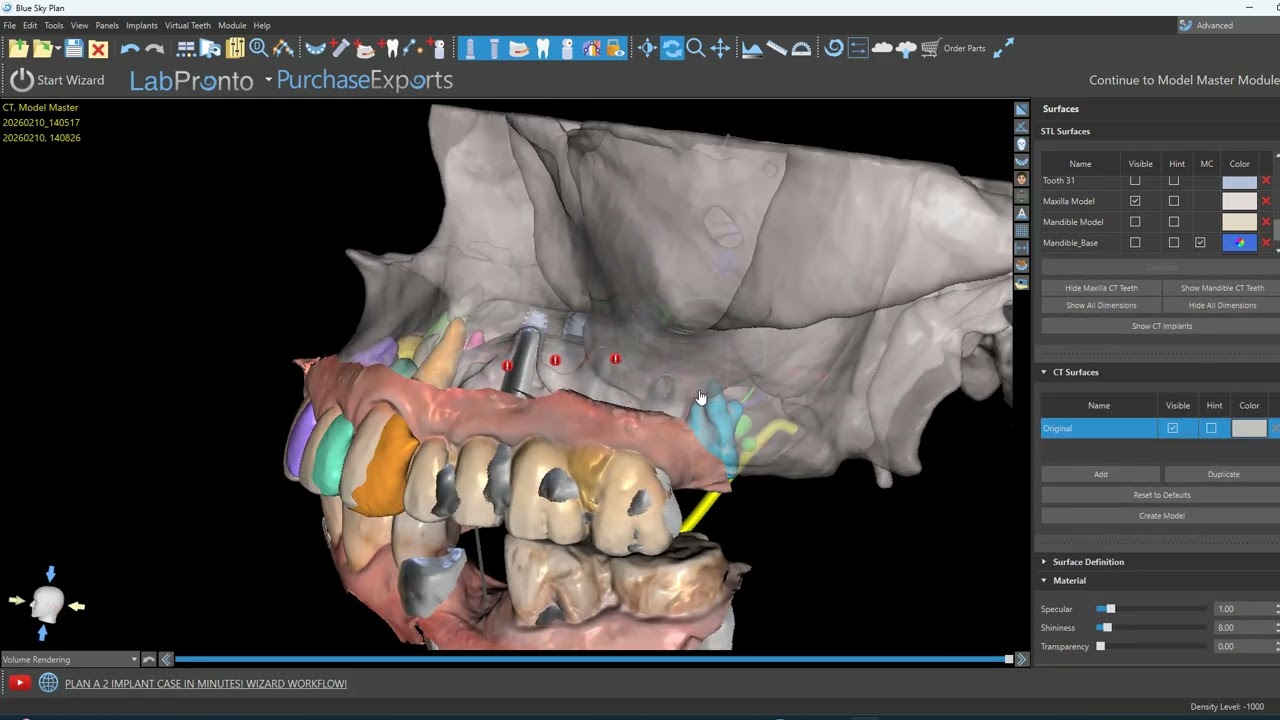This screenshot has width=1280, height=720.
Task: Click the density histogram icon
Action: [x=752, y=48]
